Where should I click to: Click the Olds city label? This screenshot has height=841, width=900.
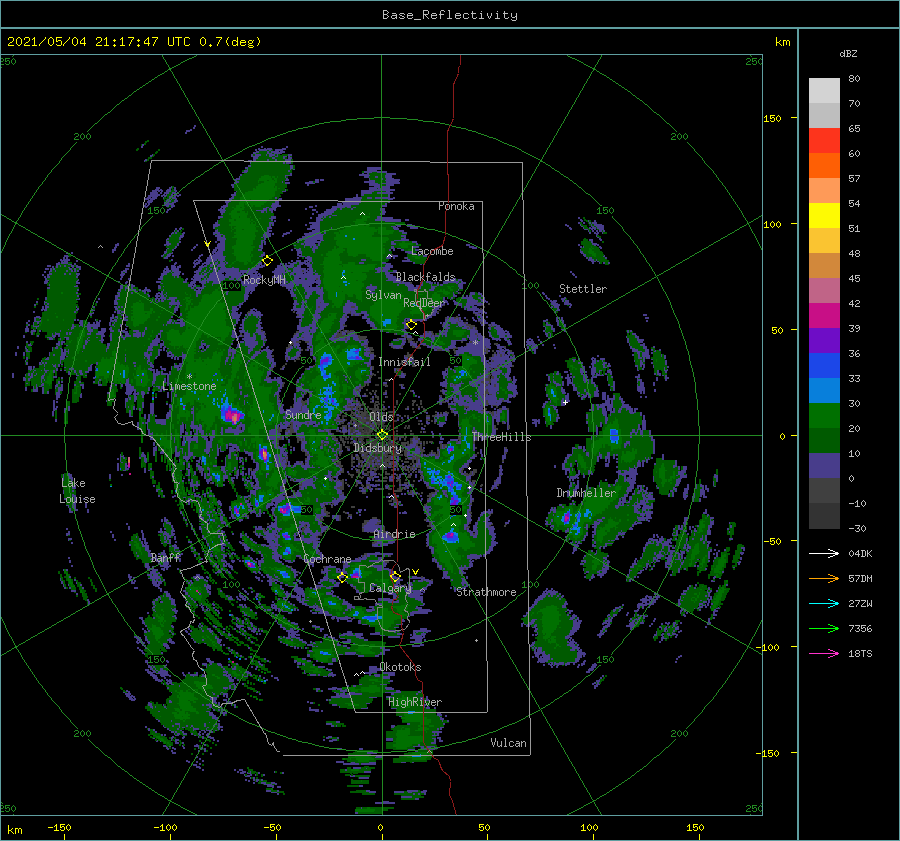[381, 417]
